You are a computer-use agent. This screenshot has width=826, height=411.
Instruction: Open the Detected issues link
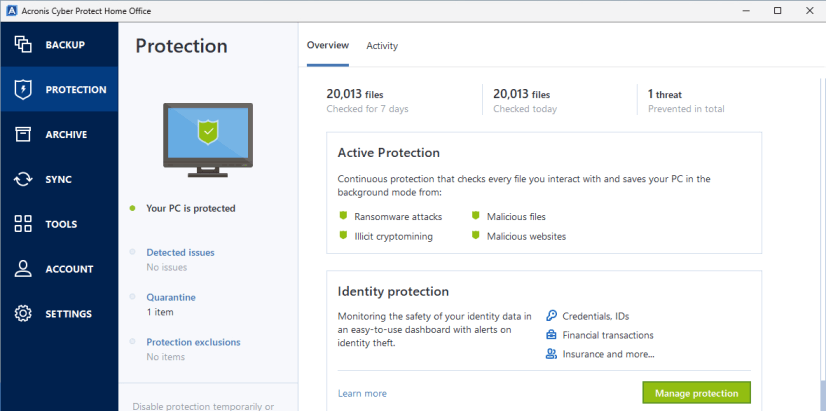tap(180, 252)
